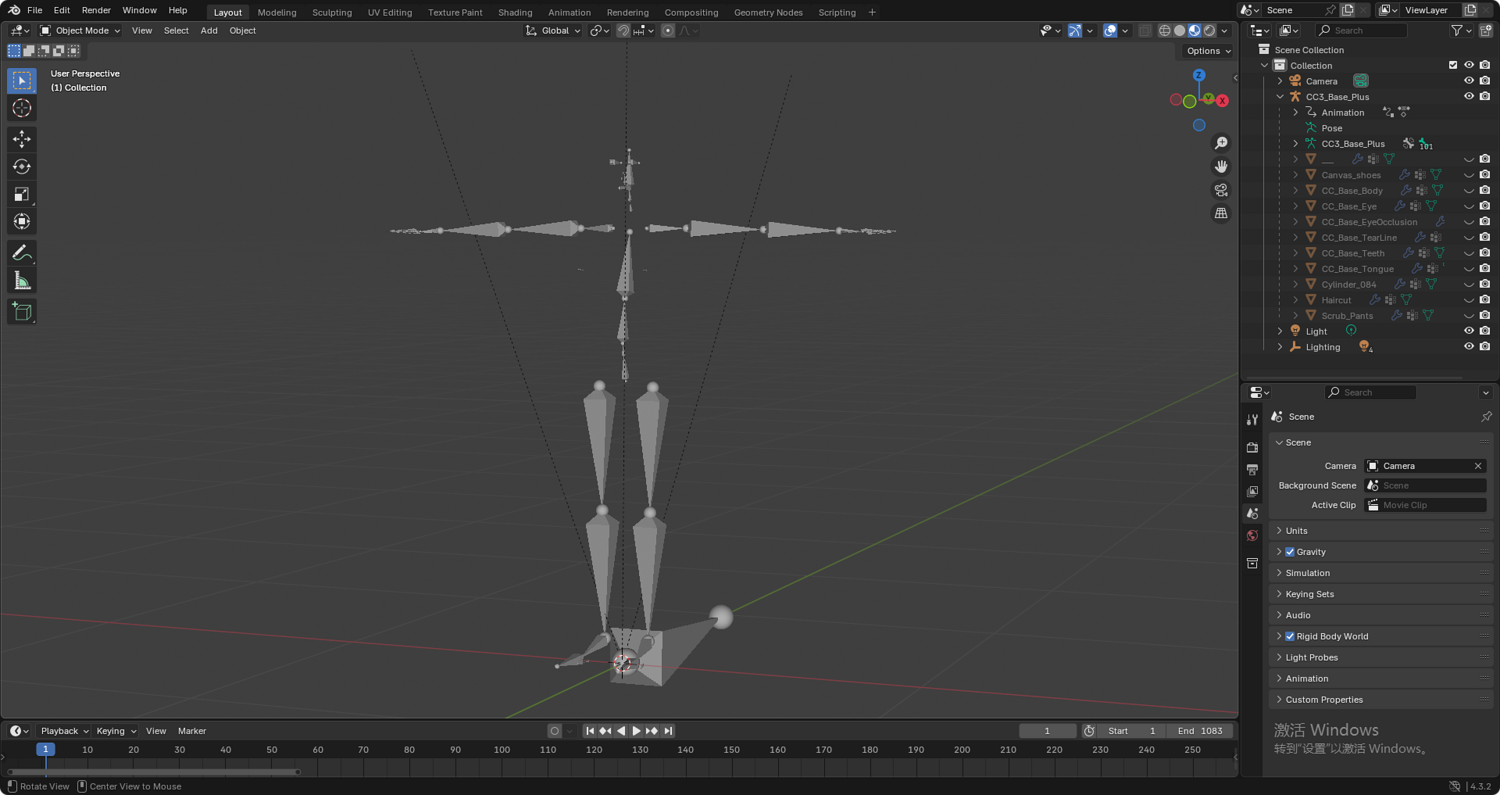Select the Annotate tool

(22, 253)
